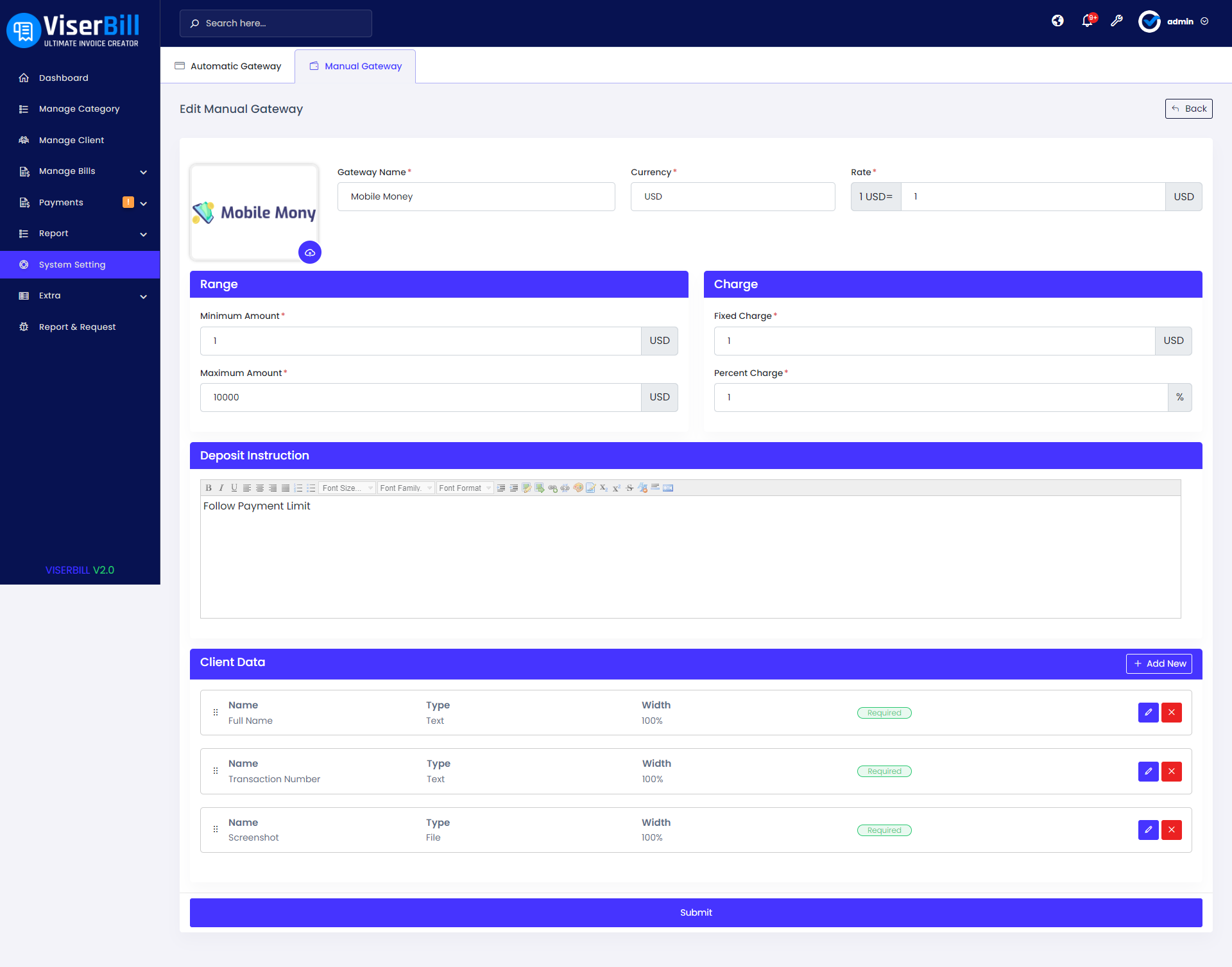Click the Bold icon in editor toolbar
The image size is (1232, 967).
click(209, 488)
